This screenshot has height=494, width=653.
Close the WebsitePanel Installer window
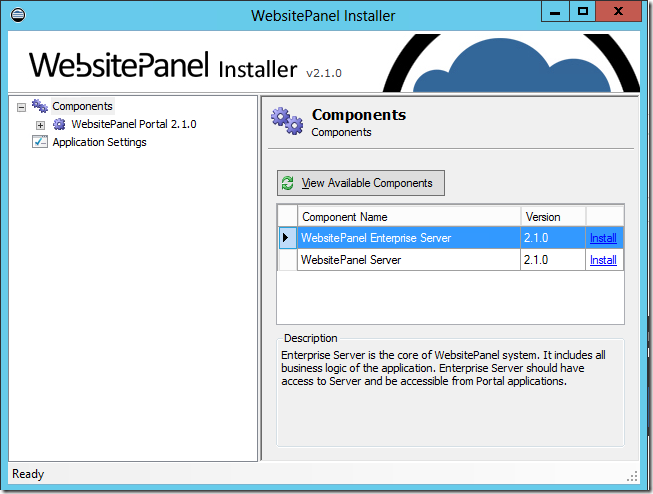coord(618,12)
